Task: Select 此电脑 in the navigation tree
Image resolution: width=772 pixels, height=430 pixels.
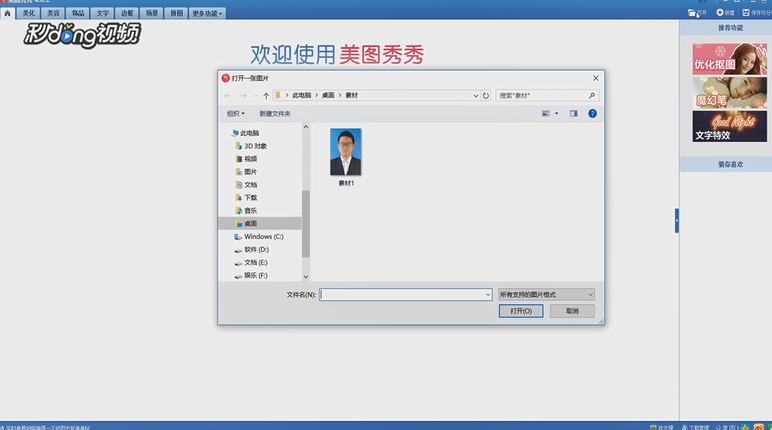Action: coord(245,133)
